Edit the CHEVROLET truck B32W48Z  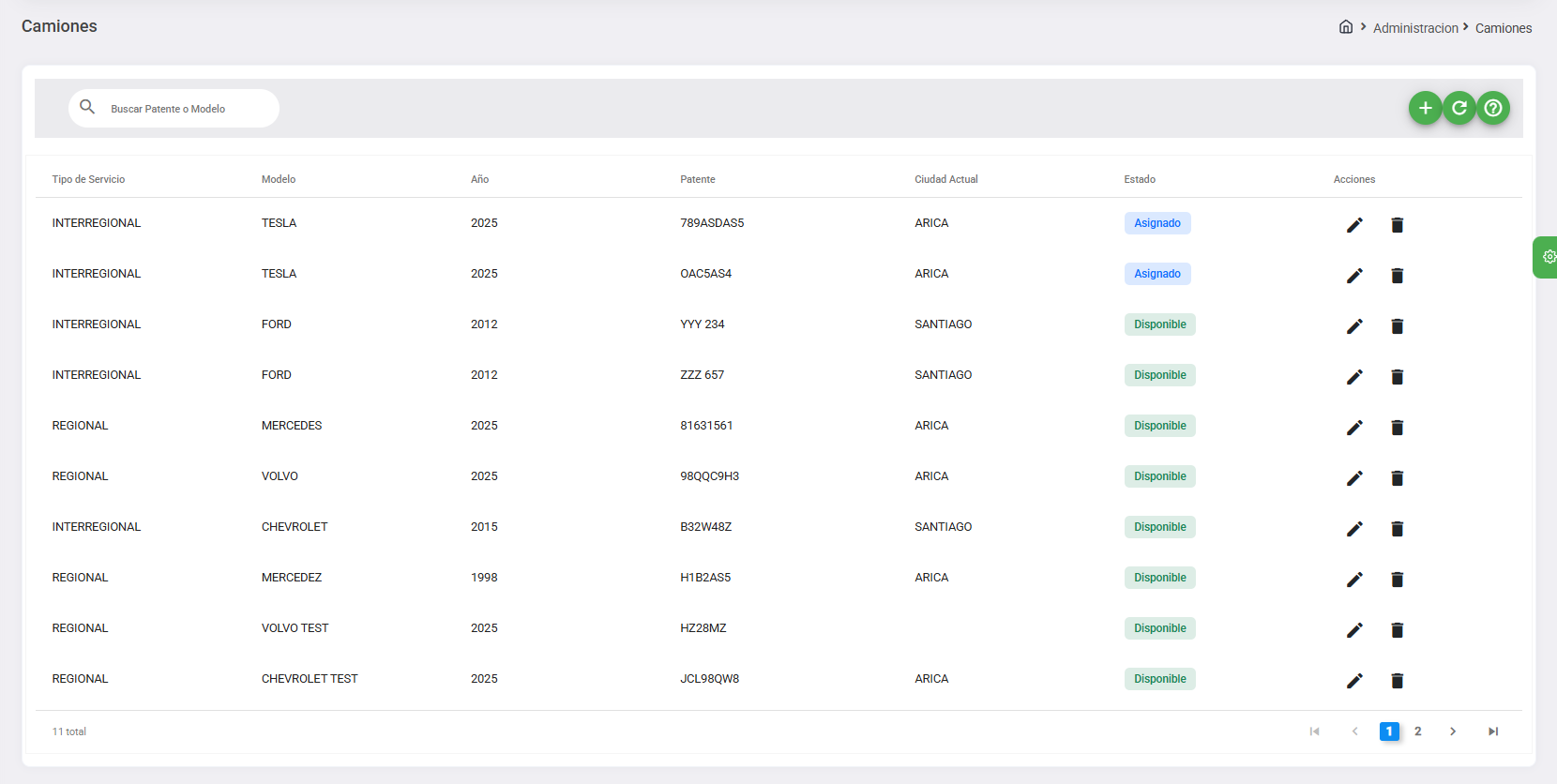tap(1354, 529)
